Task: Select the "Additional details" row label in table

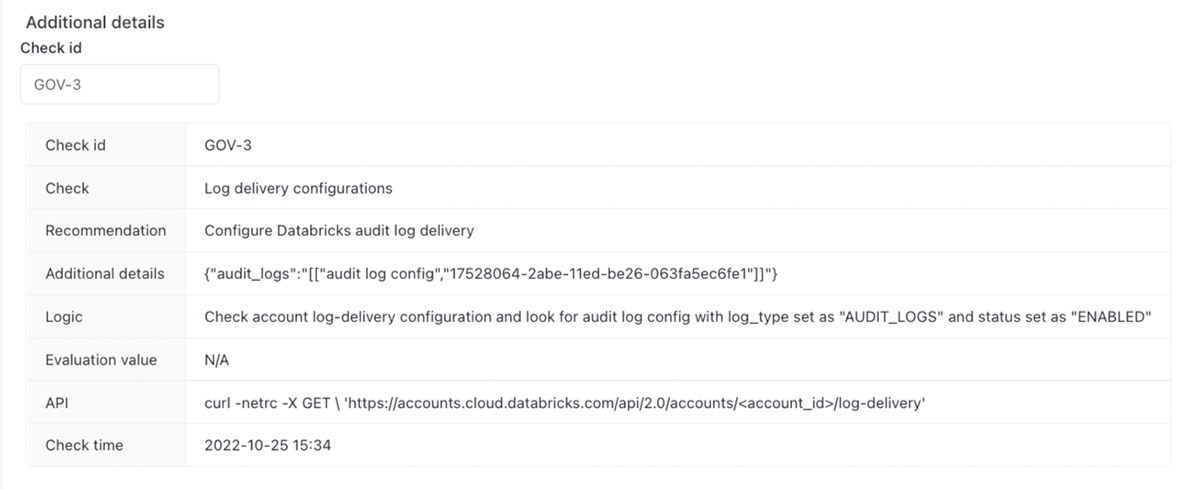Action: coord(104,273)
